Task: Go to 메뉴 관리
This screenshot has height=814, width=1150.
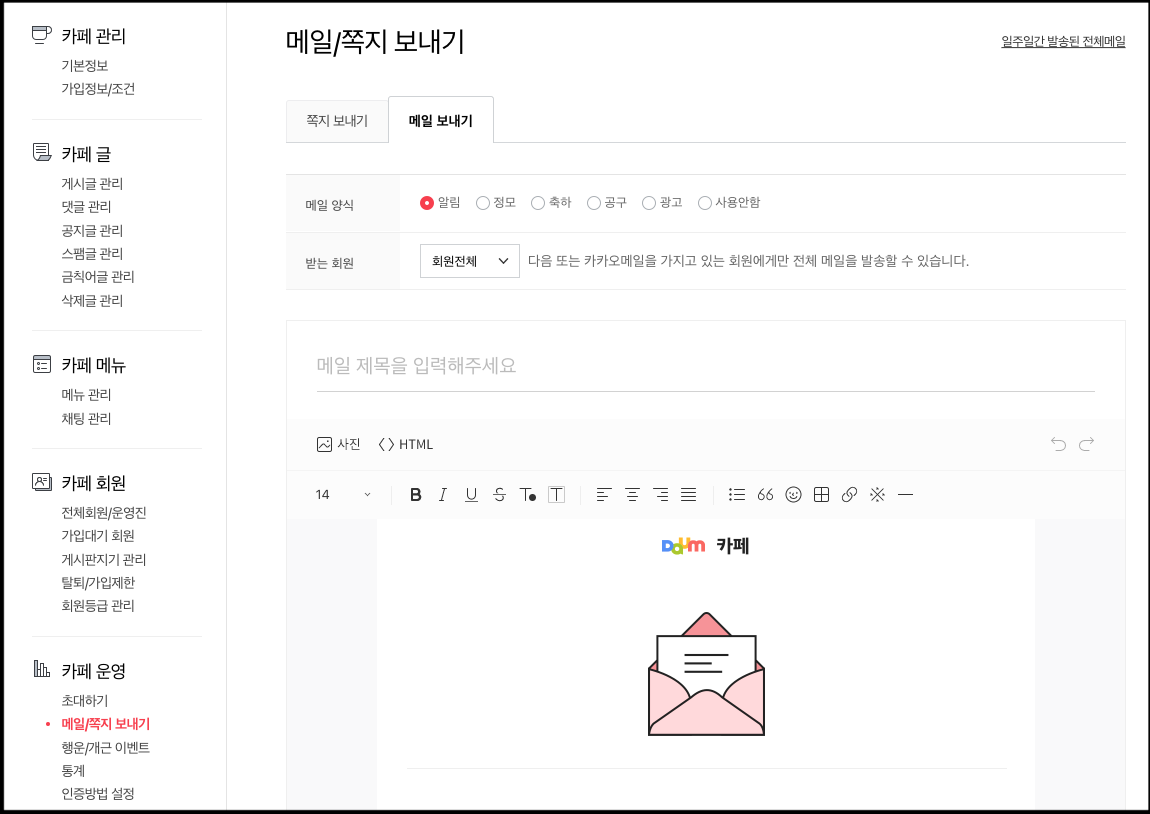Action: (x=86, y=395)
